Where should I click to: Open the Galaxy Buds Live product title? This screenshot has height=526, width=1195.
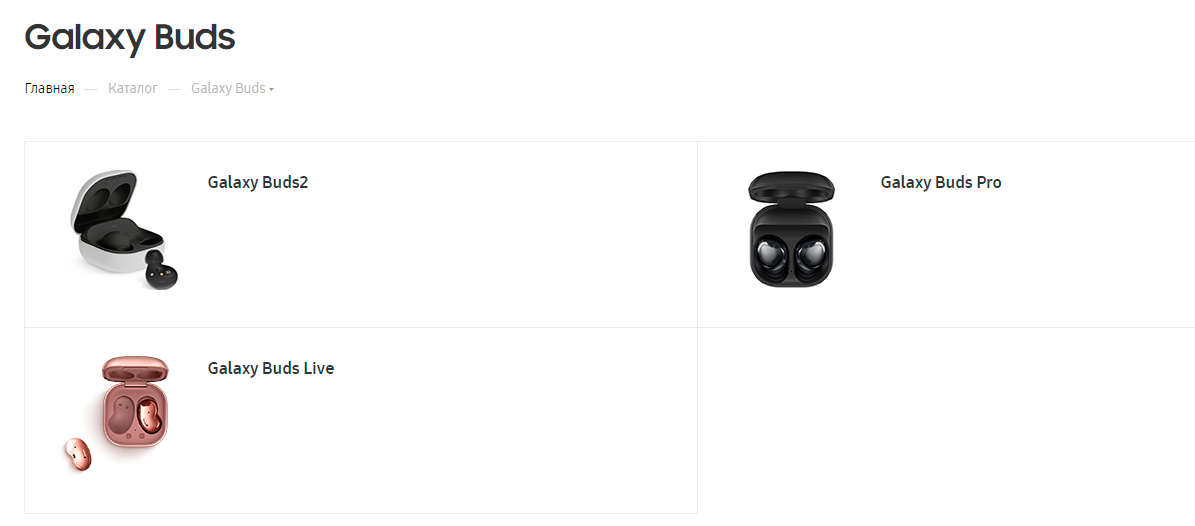point(271,369)
